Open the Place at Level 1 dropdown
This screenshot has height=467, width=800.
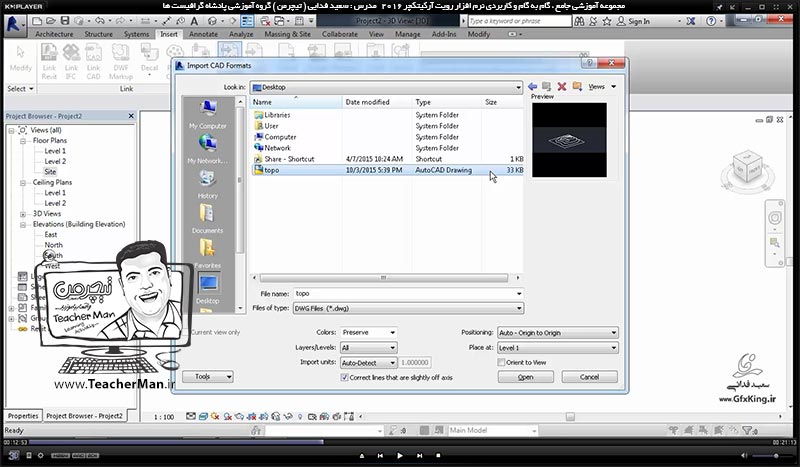click(558, 348)
